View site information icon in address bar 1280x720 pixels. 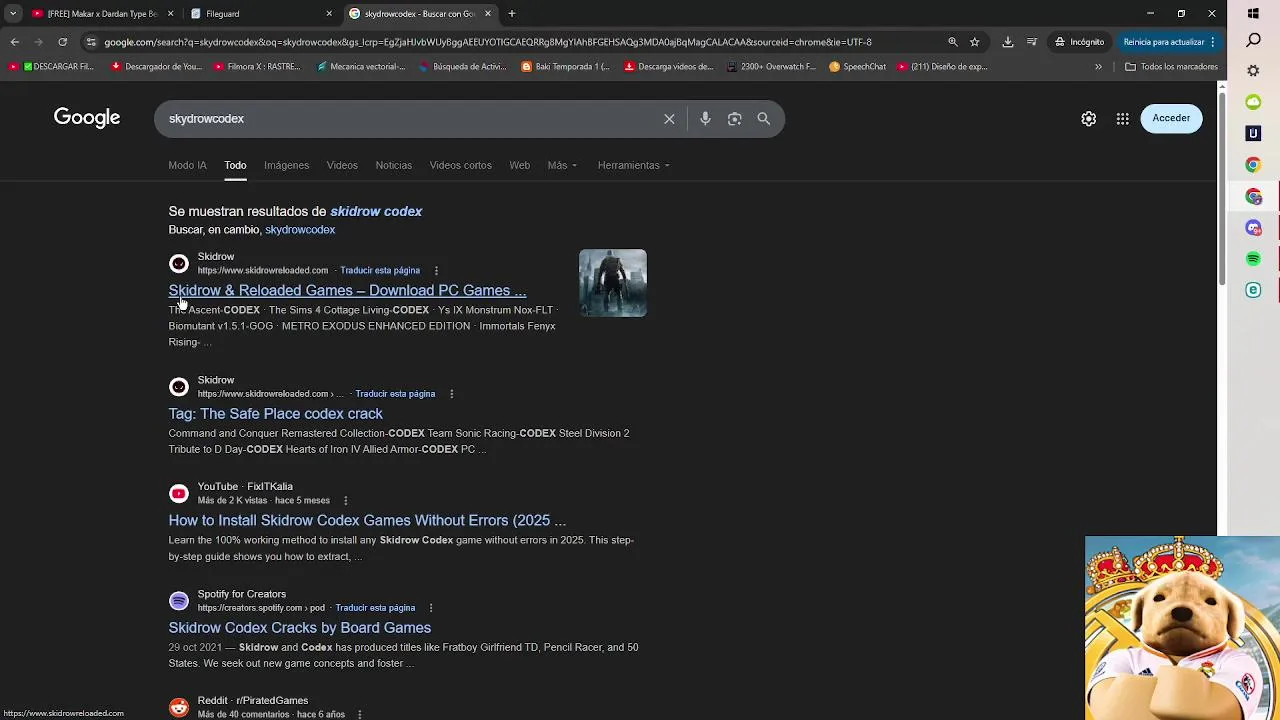click(x=91, y=42)
